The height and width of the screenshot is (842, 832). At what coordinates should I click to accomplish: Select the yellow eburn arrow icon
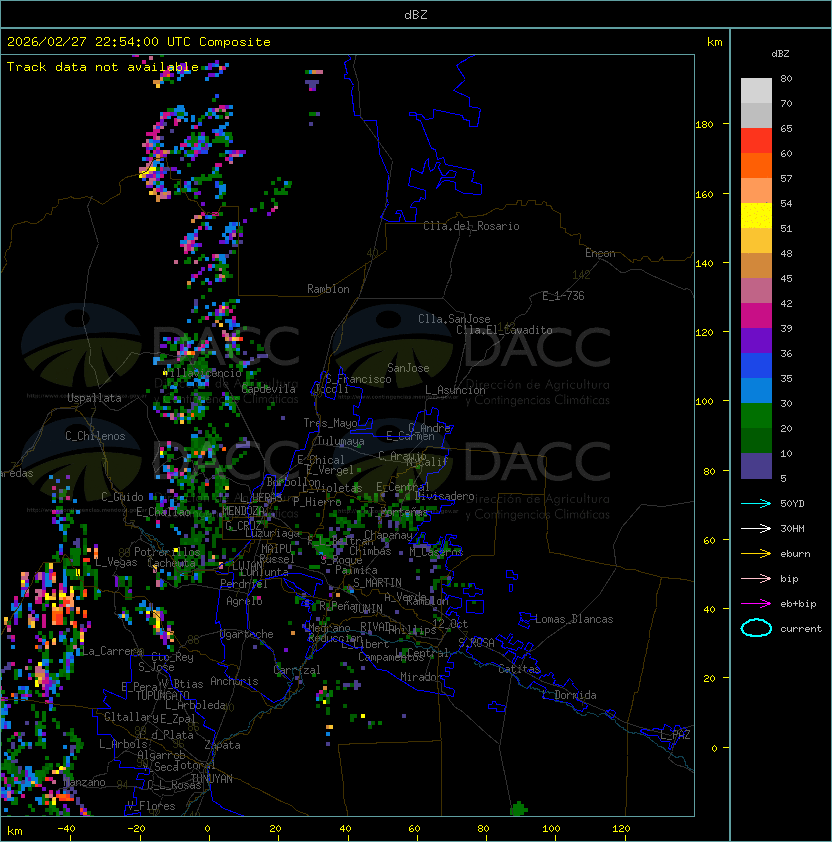tap(756, 553)
